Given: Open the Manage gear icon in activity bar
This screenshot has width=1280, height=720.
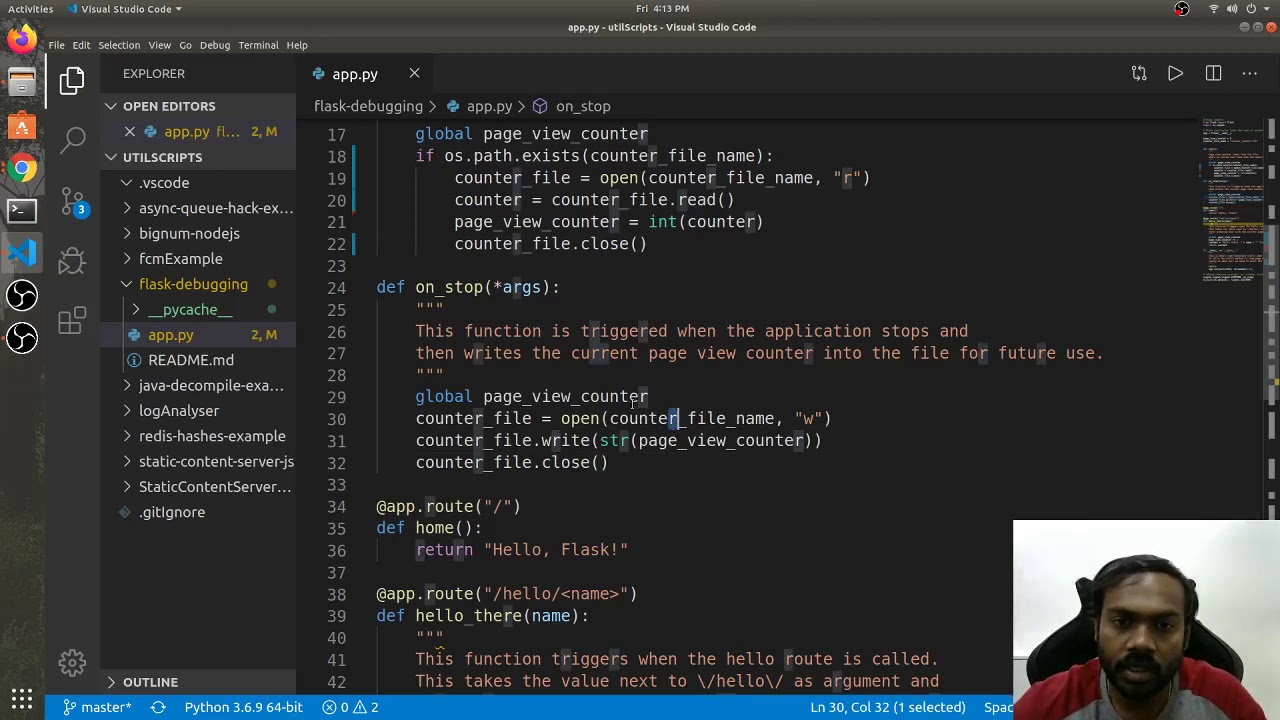Looking at the screenshot, I should pos(72,662).
